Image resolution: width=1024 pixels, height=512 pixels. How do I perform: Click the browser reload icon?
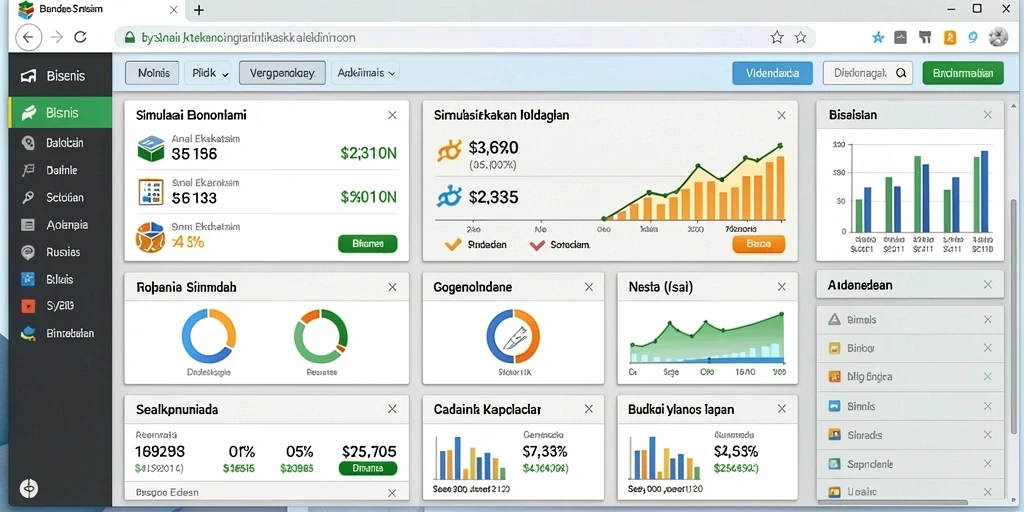point(80,37)
